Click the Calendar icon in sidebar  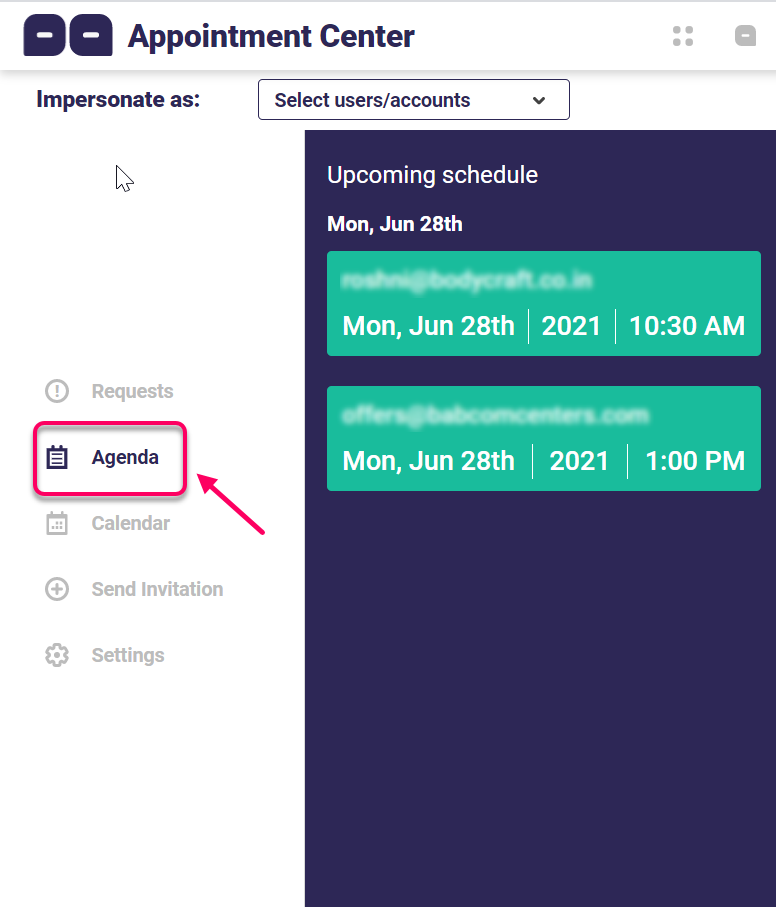(x=57, y=523)
